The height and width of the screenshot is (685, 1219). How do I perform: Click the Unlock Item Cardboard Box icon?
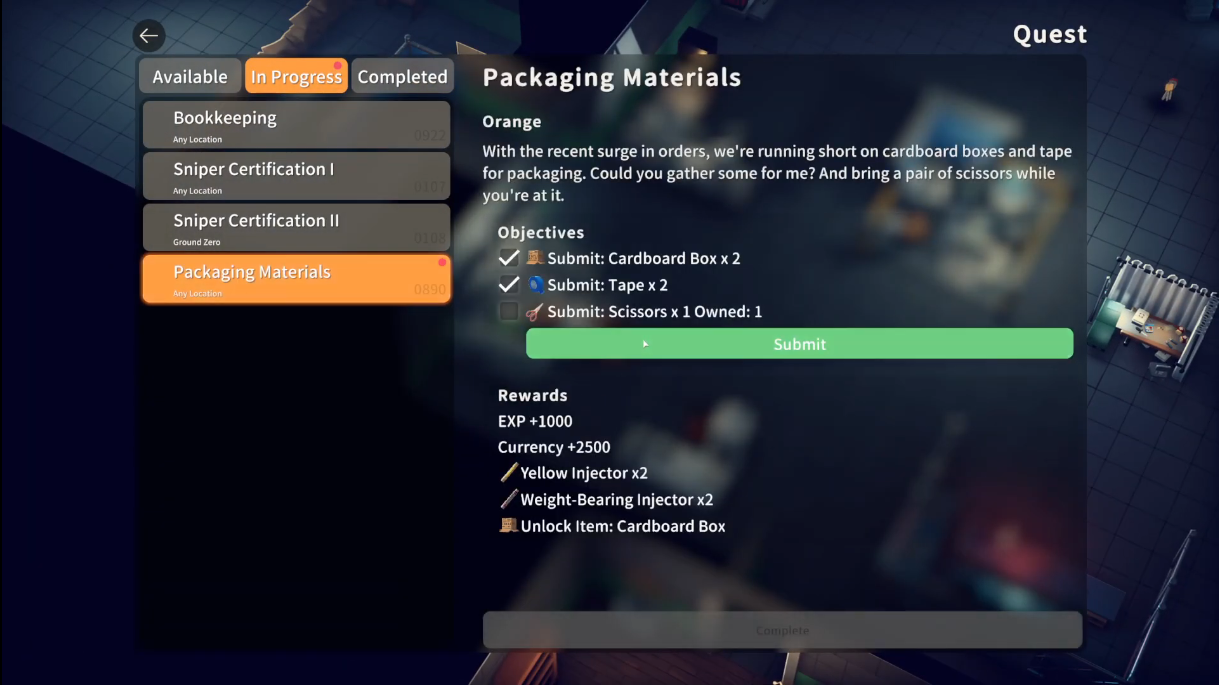[509, 525]
